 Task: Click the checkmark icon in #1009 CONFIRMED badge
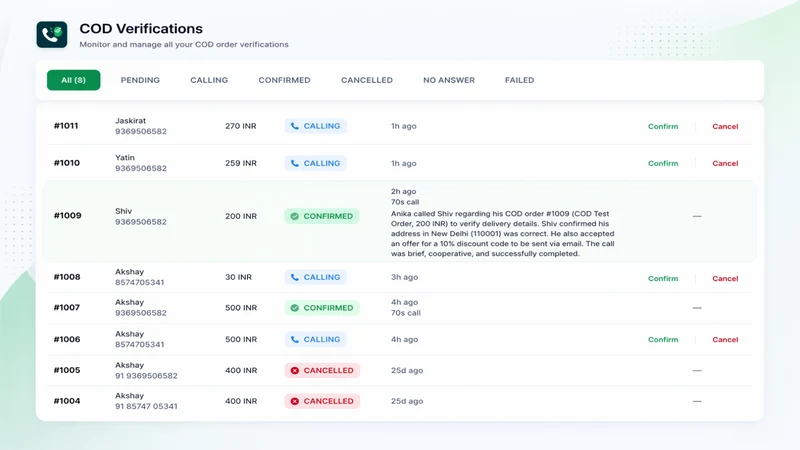pyautogui.click(x=294, y=216)
